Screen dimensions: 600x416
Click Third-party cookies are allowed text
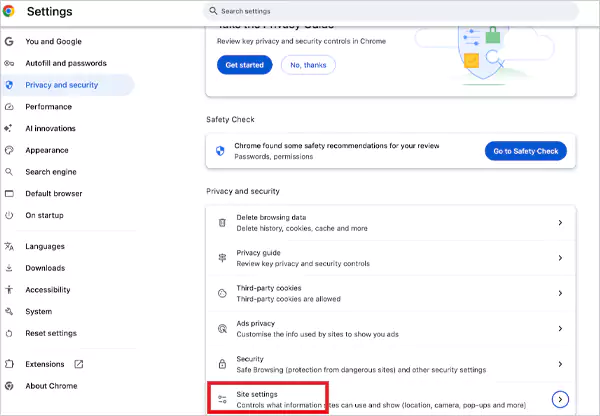(x=289, y=299)
